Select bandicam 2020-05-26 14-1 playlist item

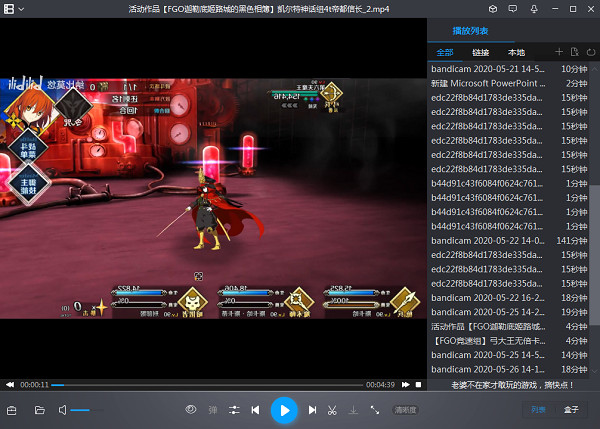pos(509,369)
